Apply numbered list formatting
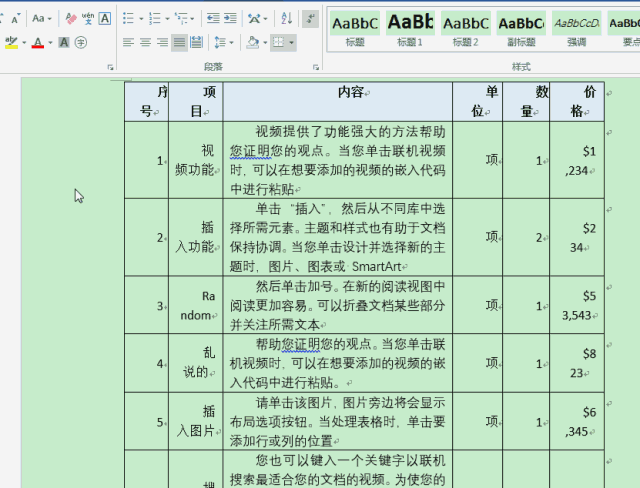This screenshot has height=488, width=640. pyautogui.click(x=155, y=18)
